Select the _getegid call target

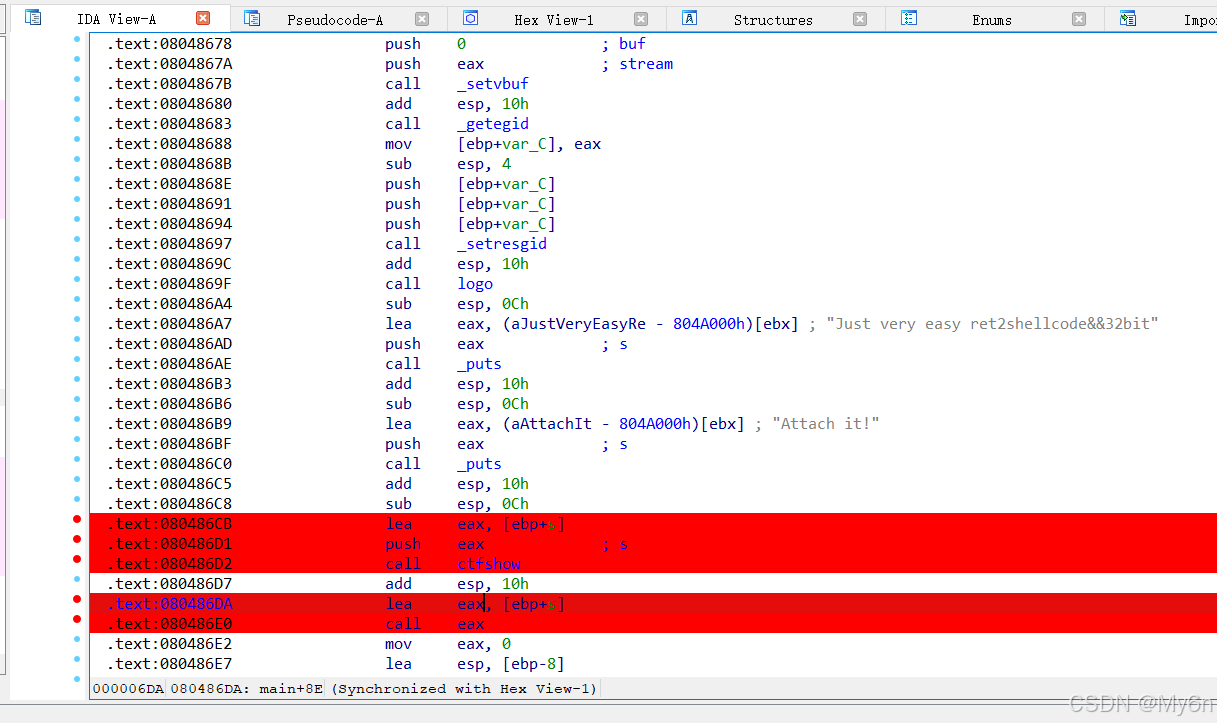click(x=493, y=124)
